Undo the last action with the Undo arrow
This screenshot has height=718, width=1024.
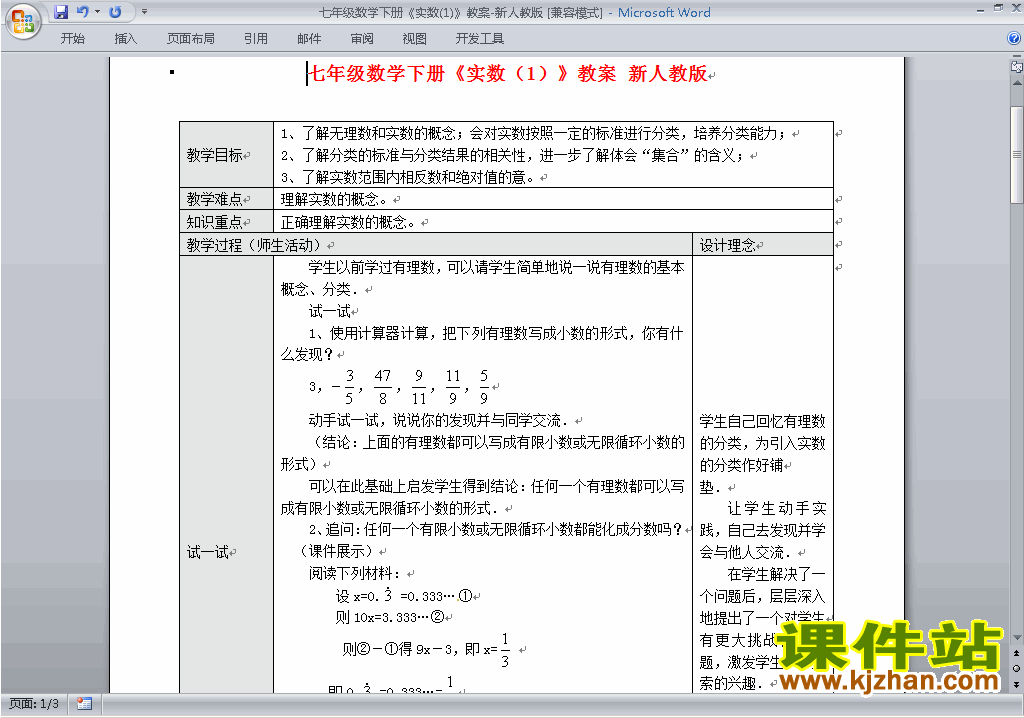82,12
